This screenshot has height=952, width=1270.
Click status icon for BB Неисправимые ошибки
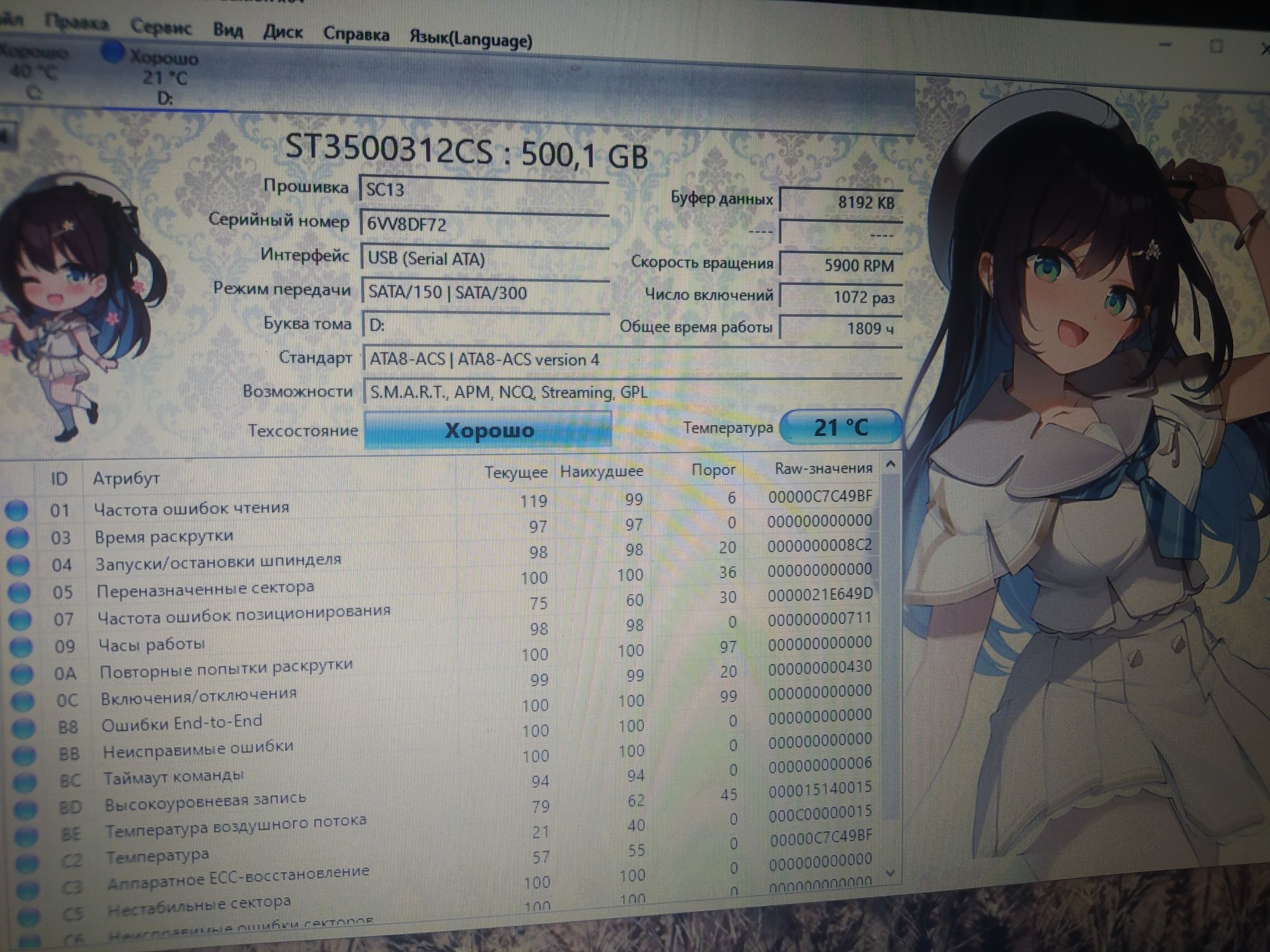(x=24, y=755)
